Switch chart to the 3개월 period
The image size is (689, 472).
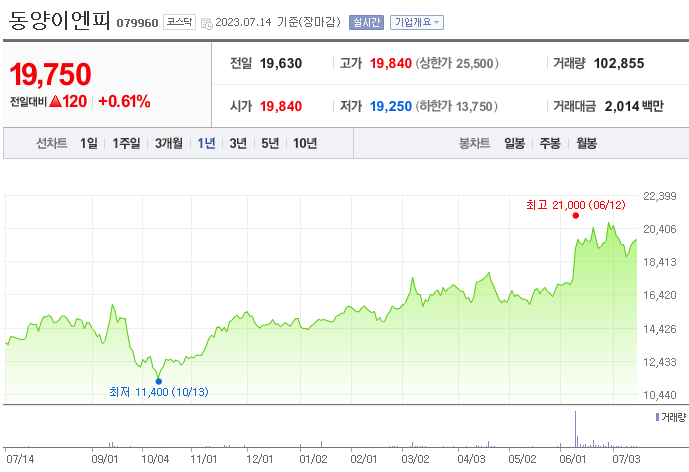[169, 143]
